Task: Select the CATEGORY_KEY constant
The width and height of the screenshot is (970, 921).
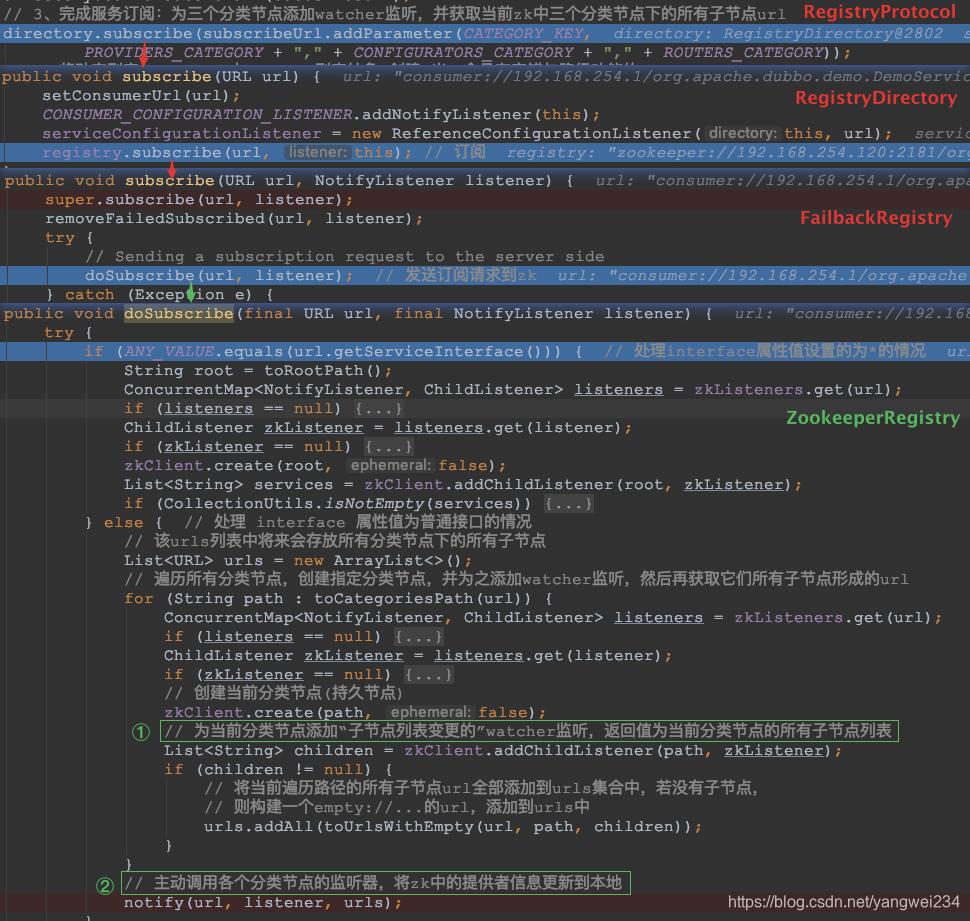Action: pyautogui.click(x=523, y=33)
